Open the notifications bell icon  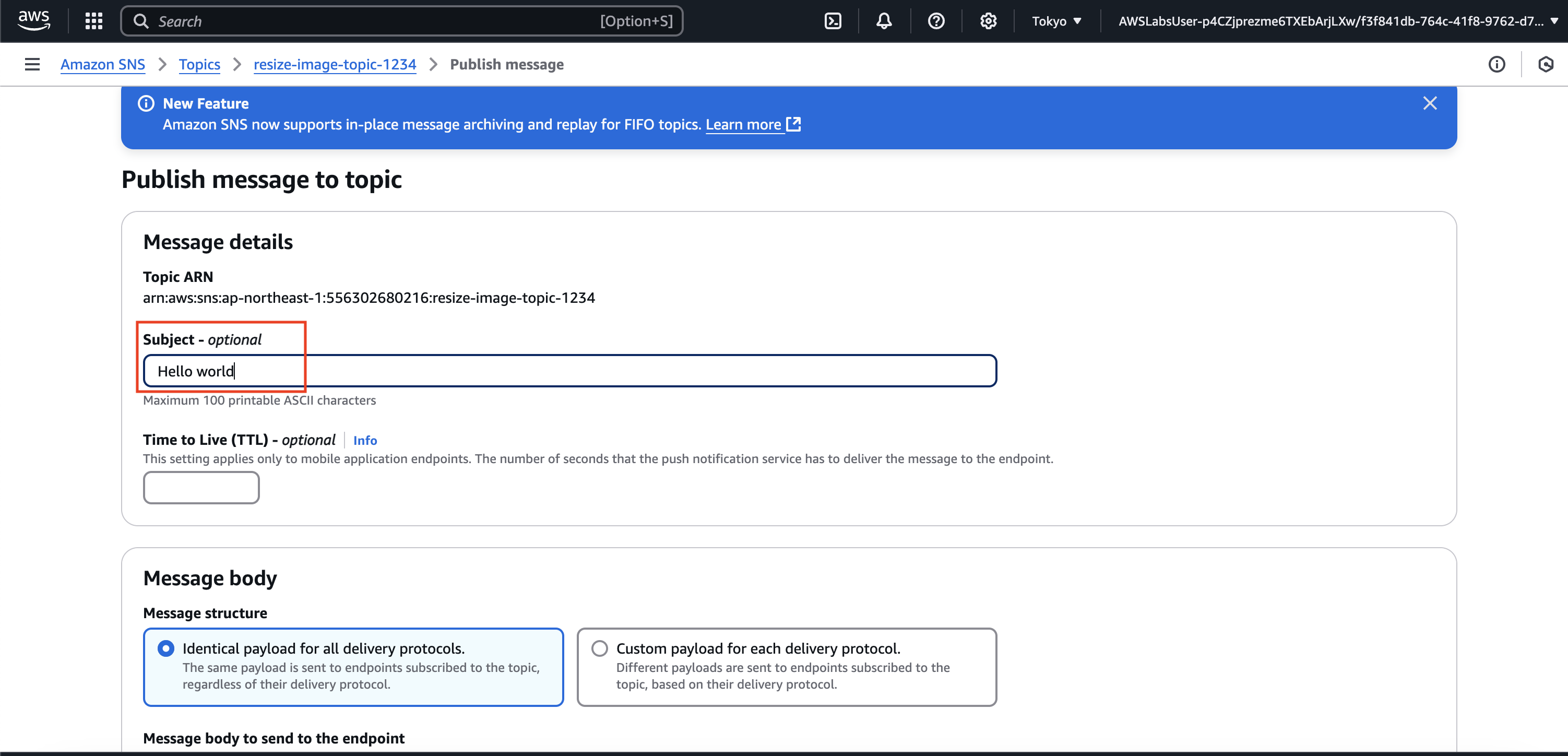click(884, 21)
